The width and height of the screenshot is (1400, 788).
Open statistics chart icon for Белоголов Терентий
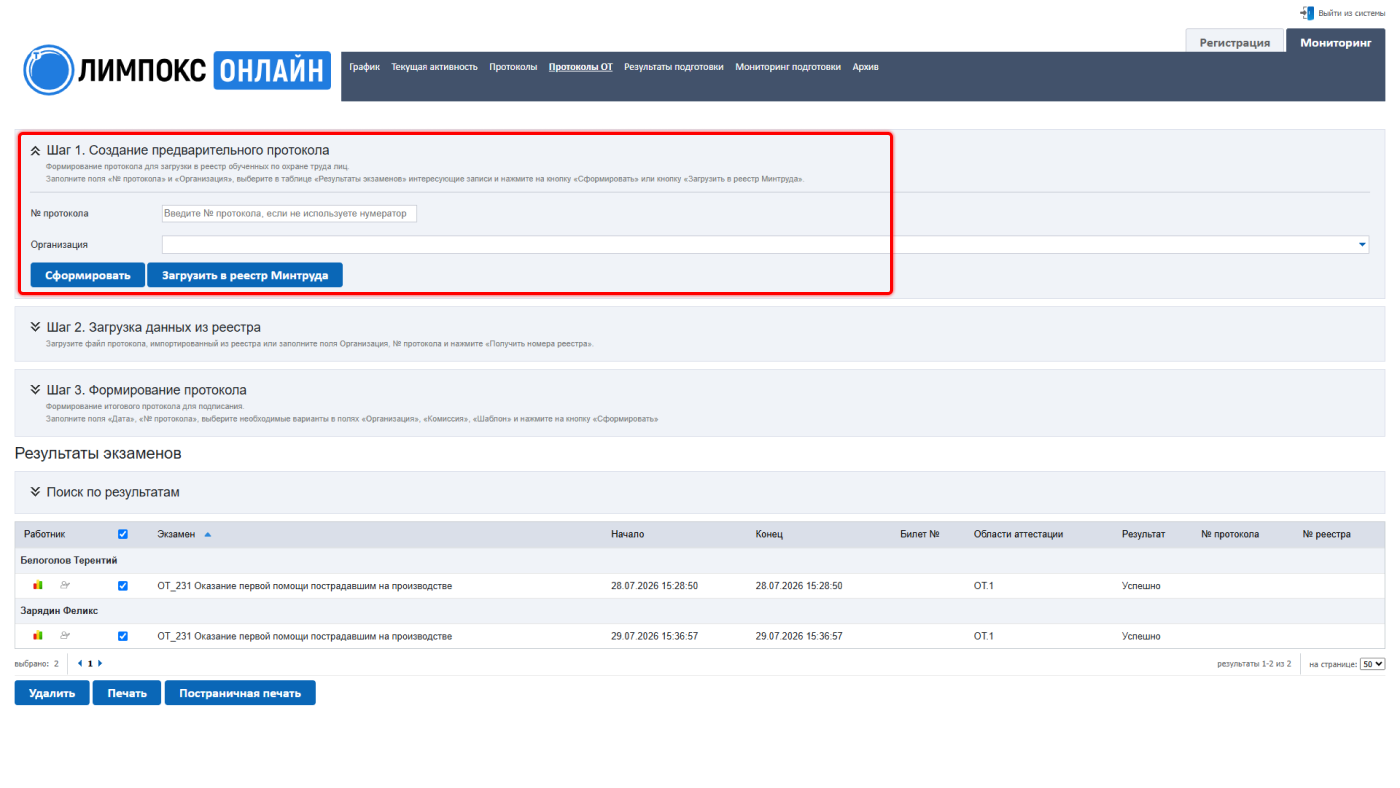[x=38, y=585]
